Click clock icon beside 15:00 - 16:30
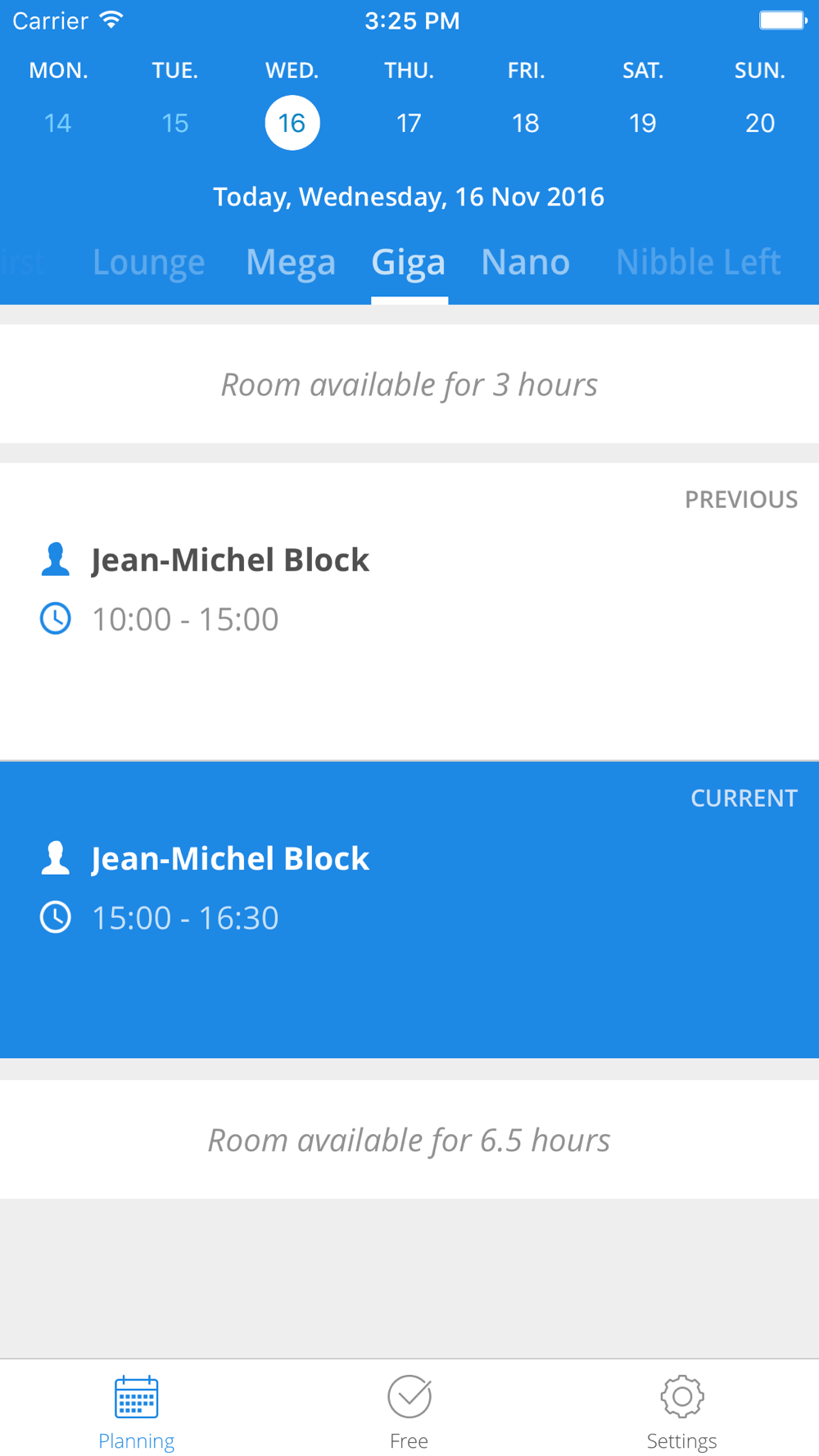 click(x=56, y=917)
